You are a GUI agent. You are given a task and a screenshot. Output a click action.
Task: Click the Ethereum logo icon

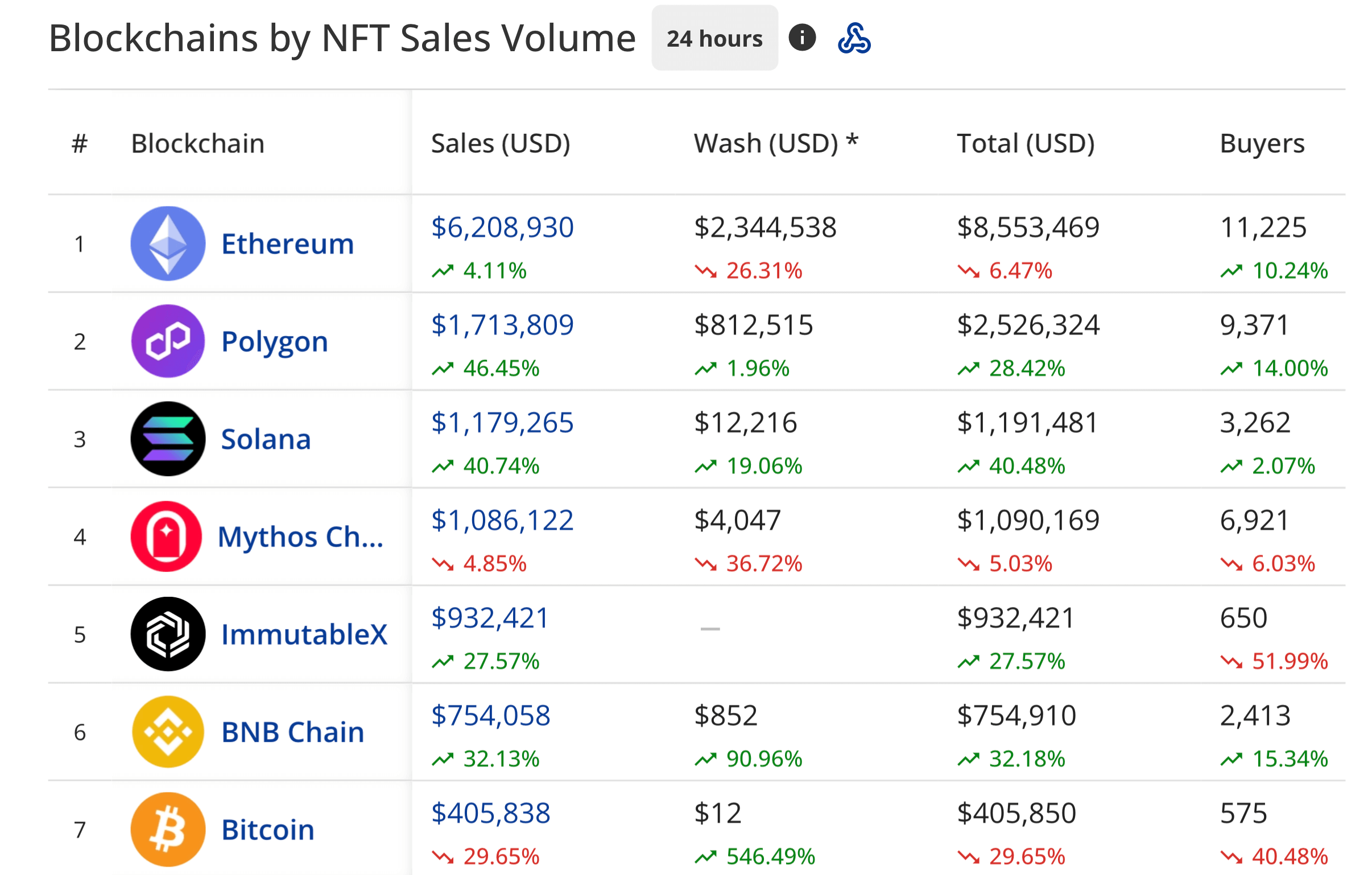167,243
